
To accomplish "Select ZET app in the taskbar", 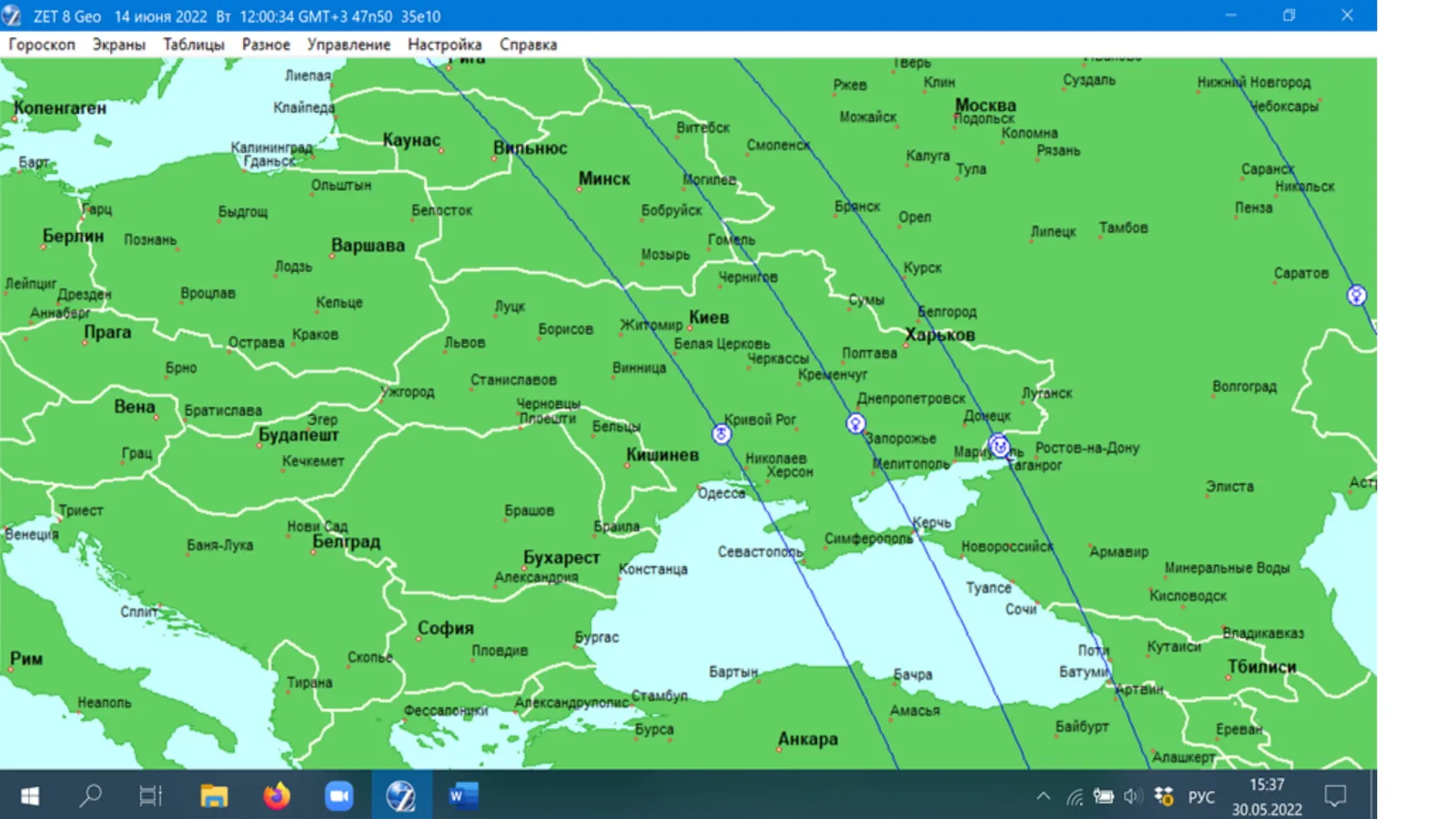I will click(x=400, y=796).
